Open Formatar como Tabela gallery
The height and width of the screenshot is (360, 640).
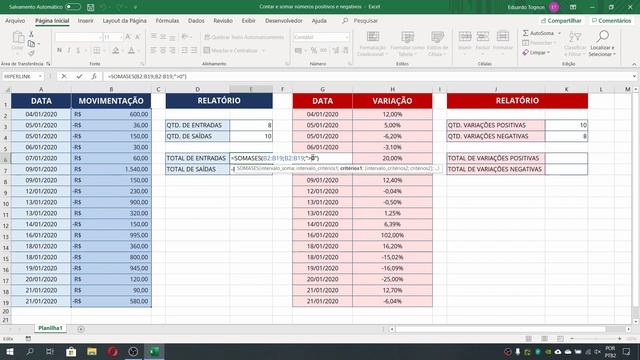[x=407, y=44]
